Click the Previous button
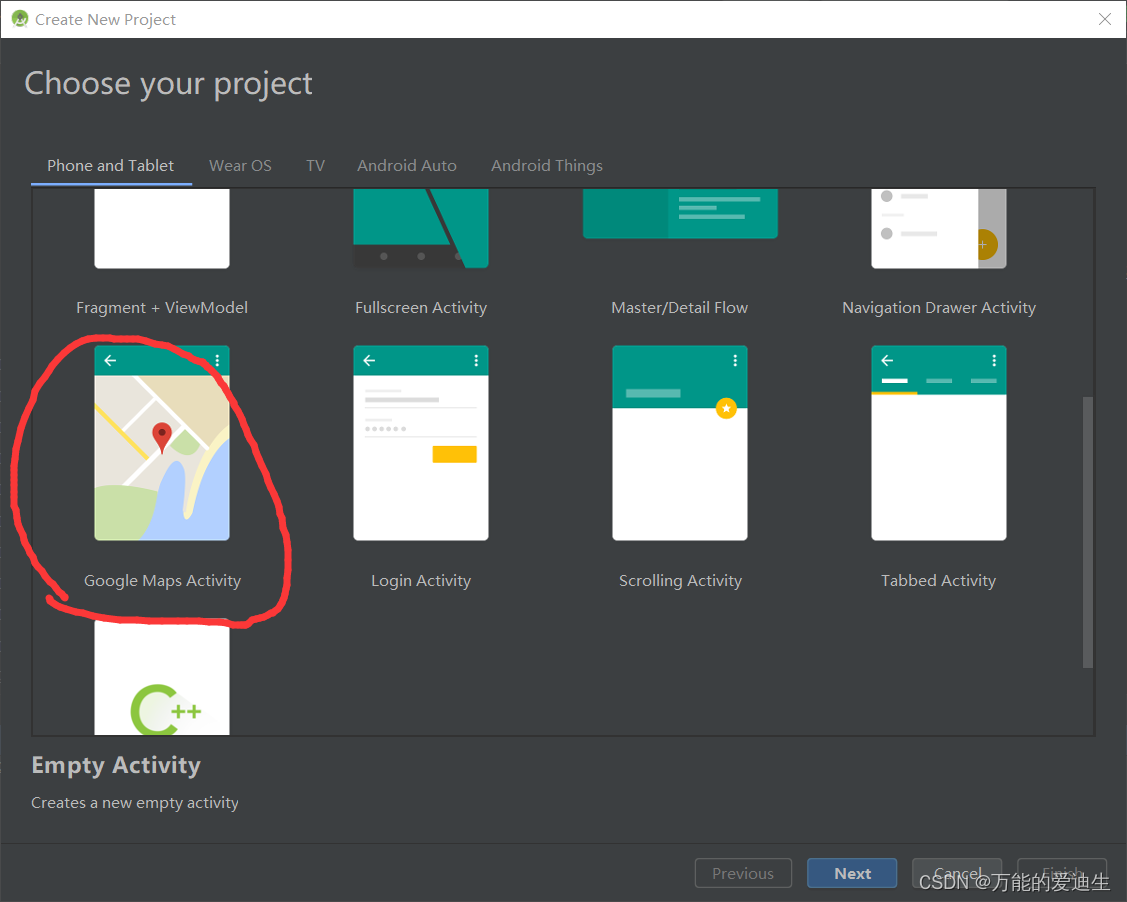1127x902 pixels. 743,872
